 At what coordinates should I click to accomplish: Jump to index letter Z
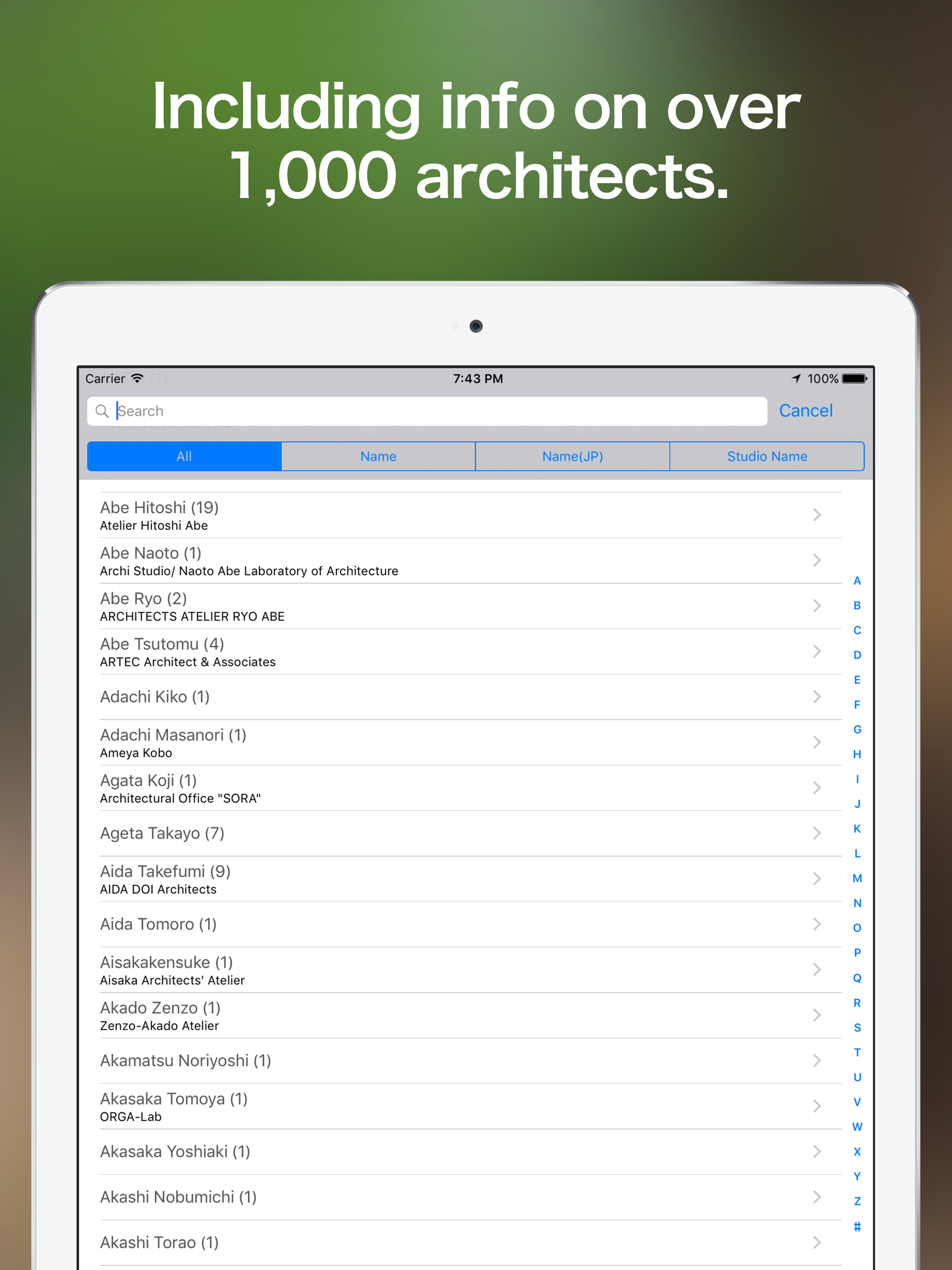tap(857, 1201)
